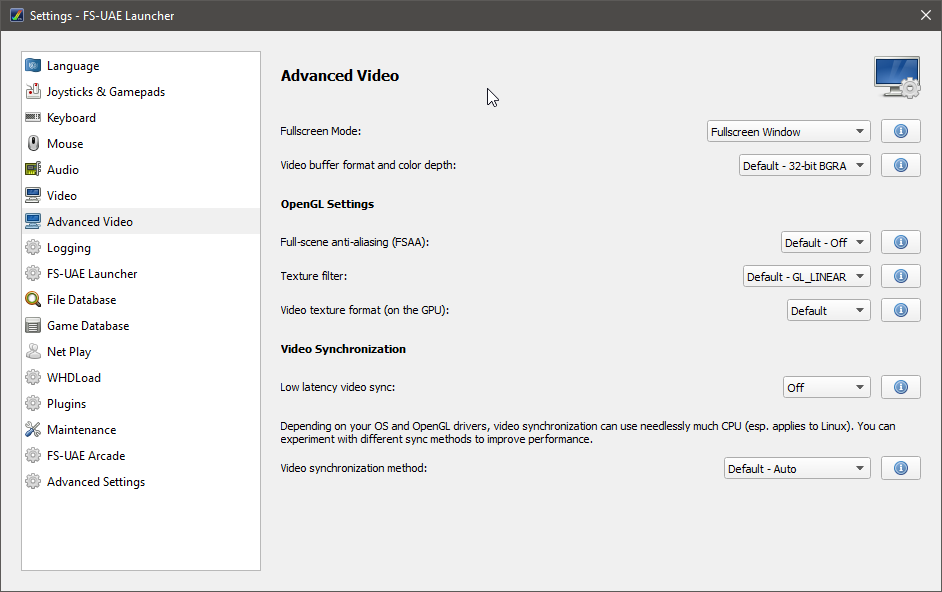Expand the FSAA Default - Off dropdown
The width and height of the screenshot is (942, 592).
[825, 243]
